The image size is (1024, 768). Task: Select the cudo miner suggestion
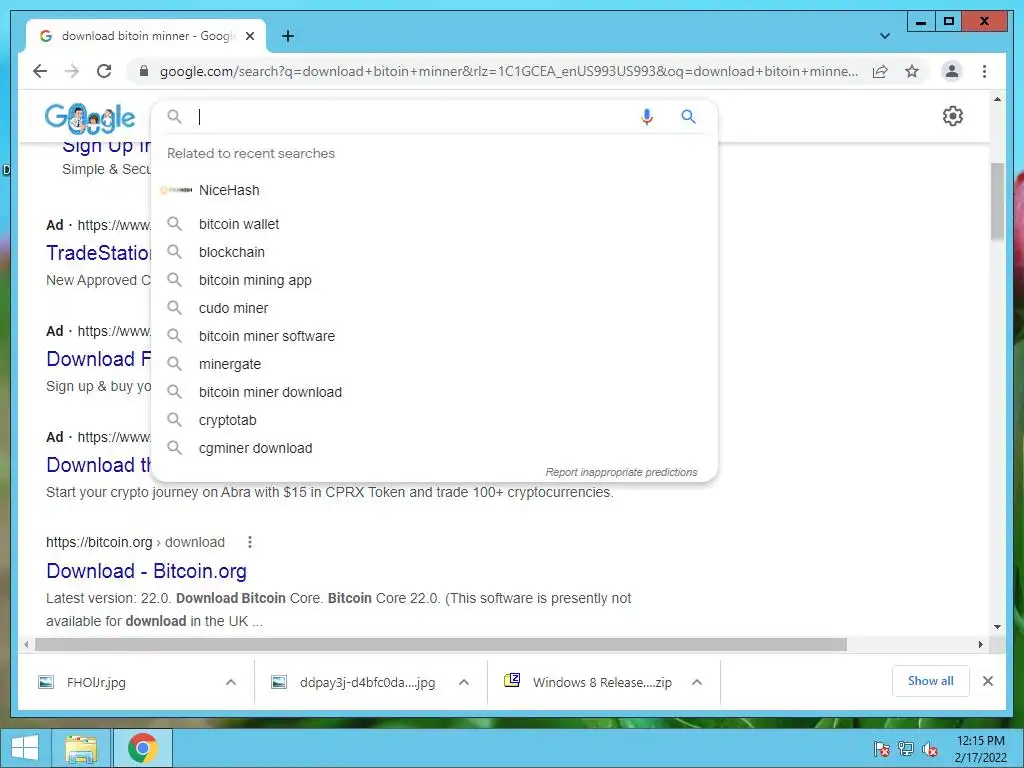point(434,308)
